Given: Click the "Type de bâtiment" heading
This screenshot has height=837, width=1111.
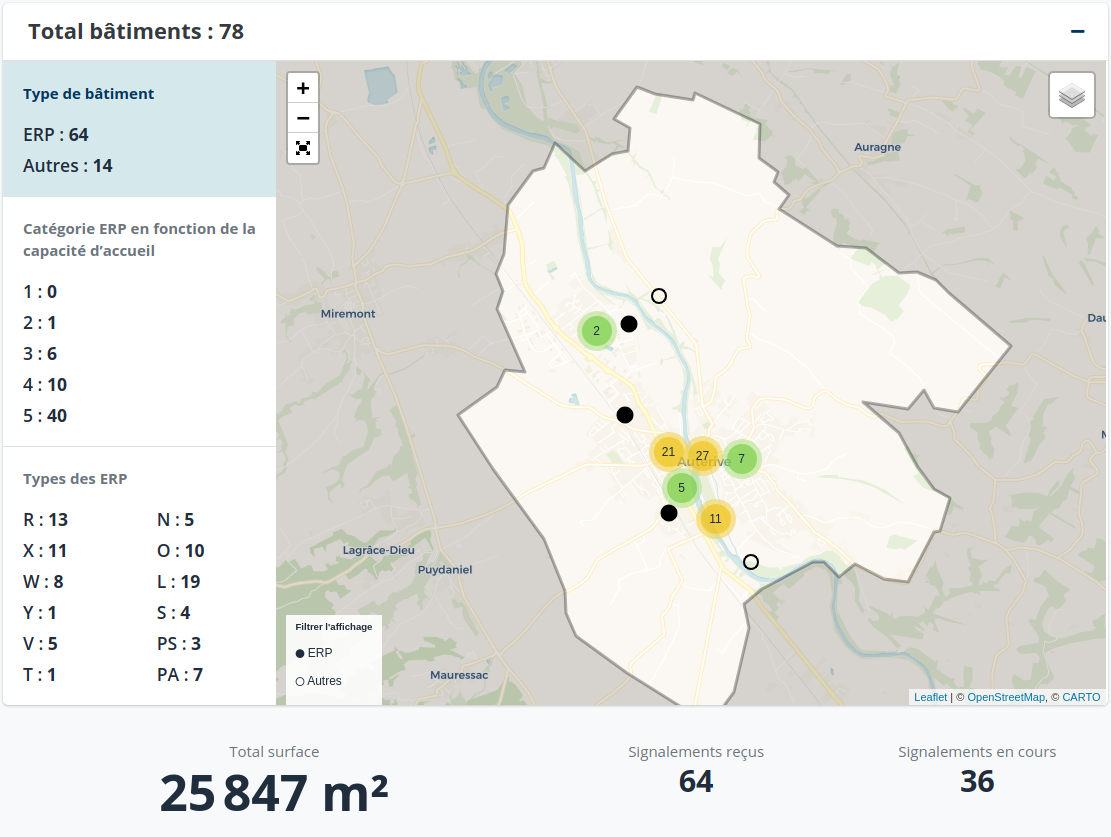Looking at the screenshot, I should pyautogui.click(x=89, y=94).
